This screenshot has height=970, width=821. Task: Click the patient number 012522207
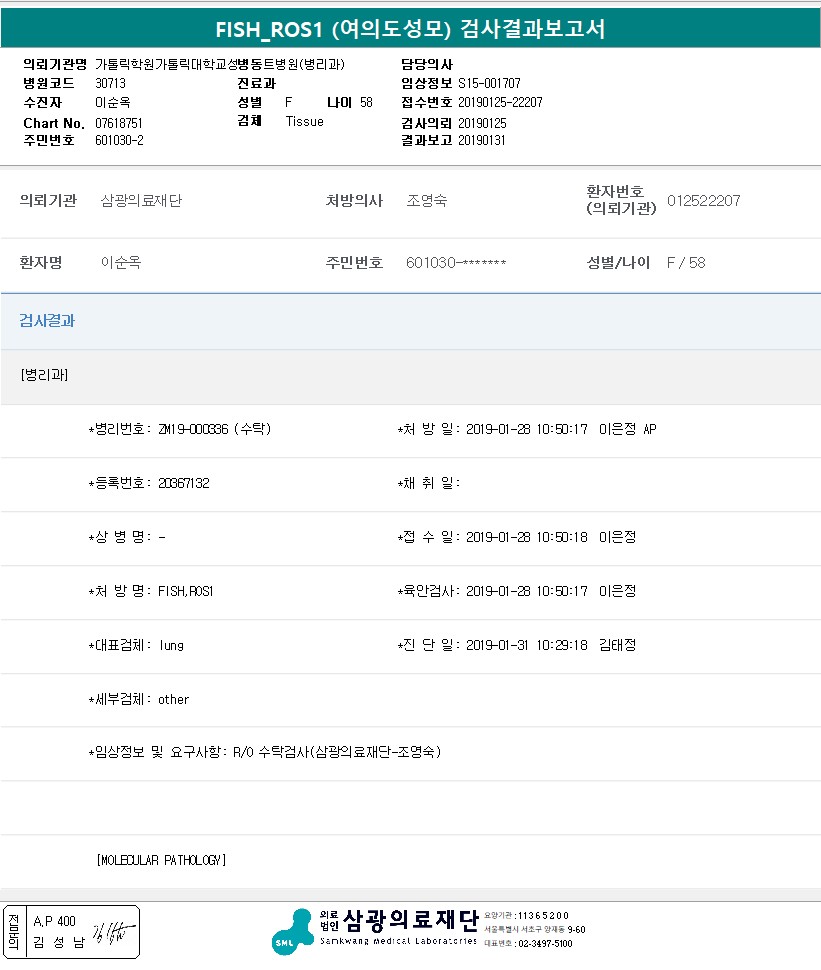(x=703, y=201)
